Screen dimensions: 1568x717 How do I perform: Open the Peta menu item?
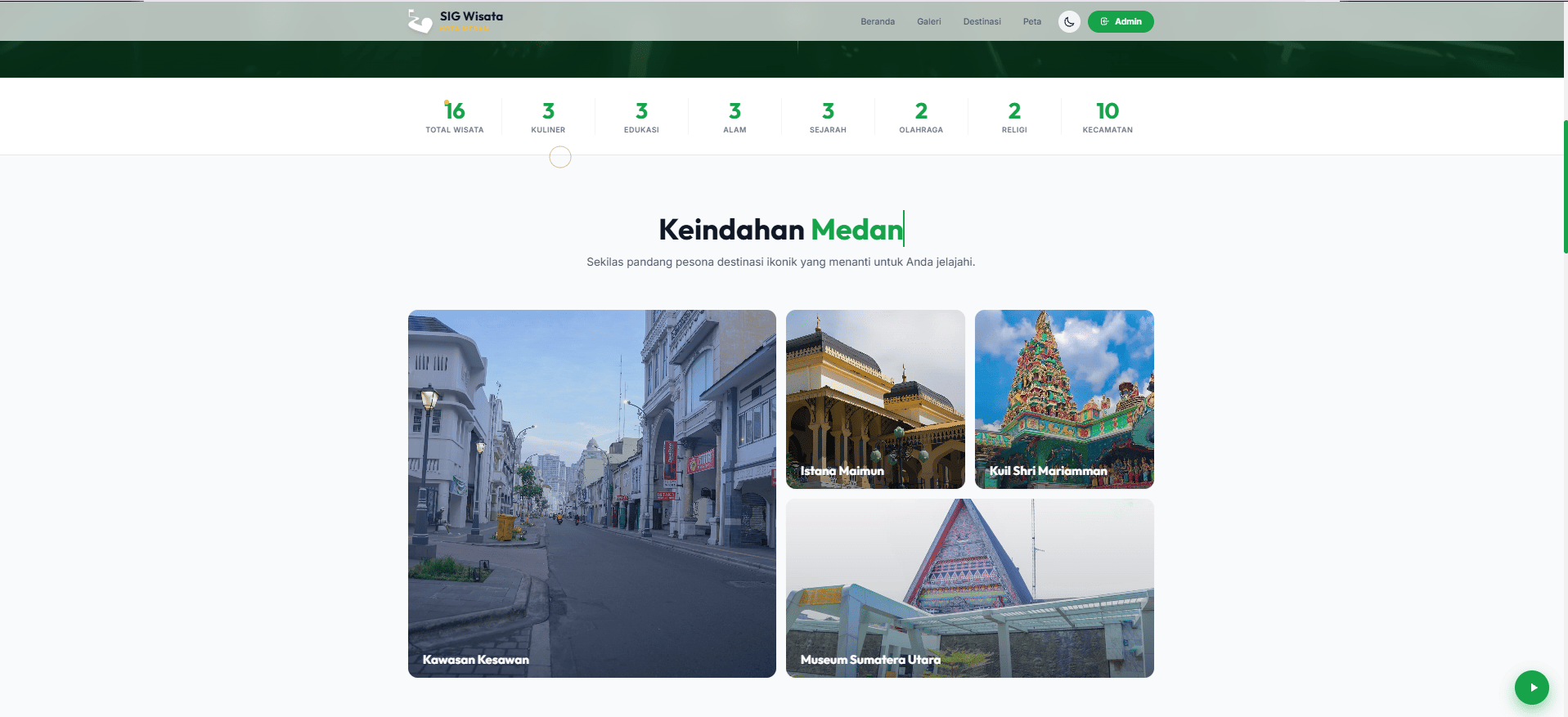(x=1031, y=22)
